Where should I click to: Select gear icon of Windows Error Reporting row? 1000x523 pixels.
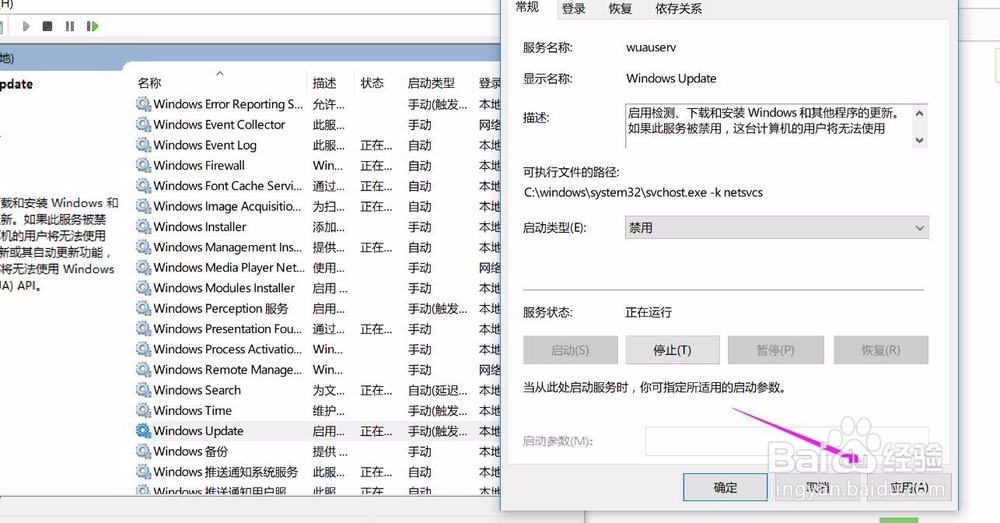(x=143, y=104)
